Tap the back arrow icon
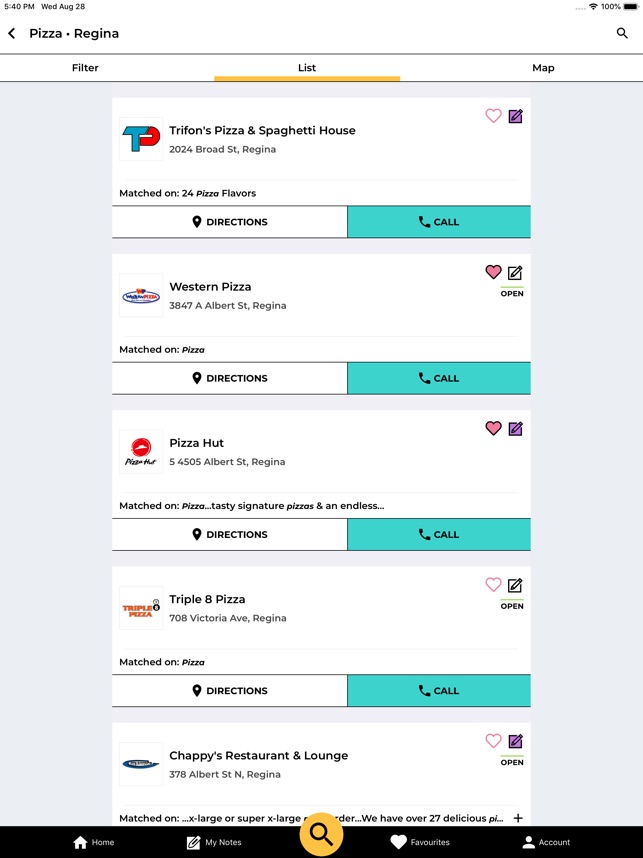Image resolution: width=643 pixels, height=858 pixels. [x=12, y=33]
